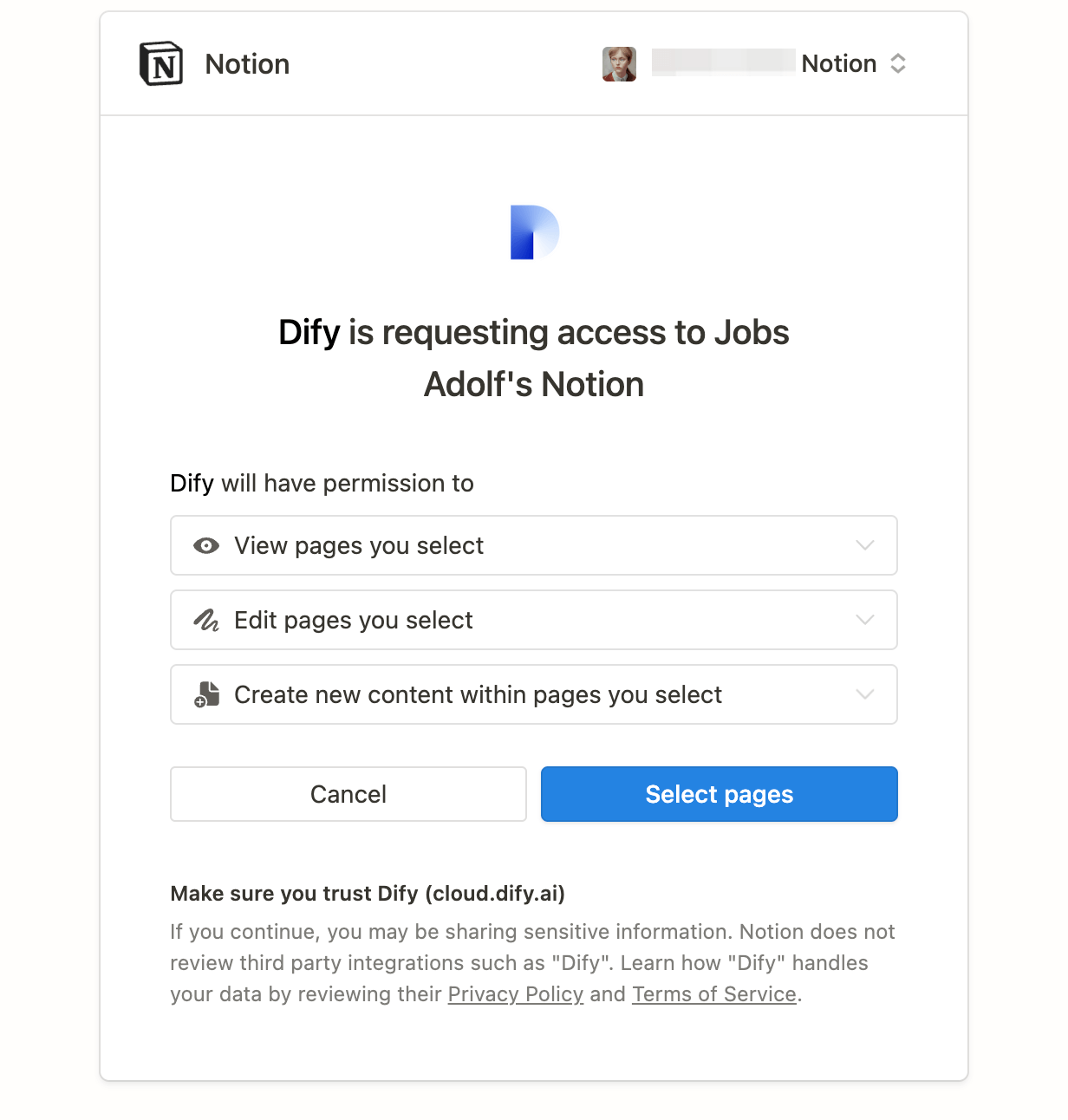Click the Notion title text in header
This screenshot has width=1068, height=1120.
(x=247, y=64)
